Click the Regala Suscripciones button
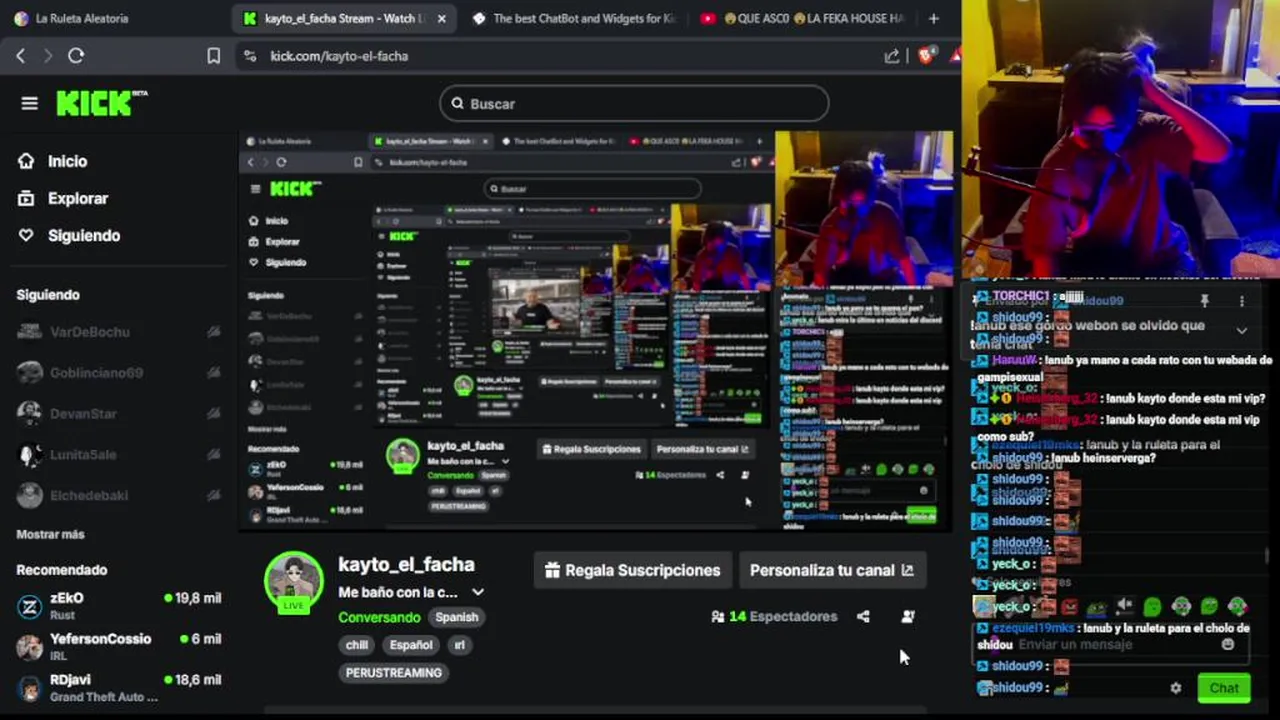The image size is (1280, 720). pos(632,570)
